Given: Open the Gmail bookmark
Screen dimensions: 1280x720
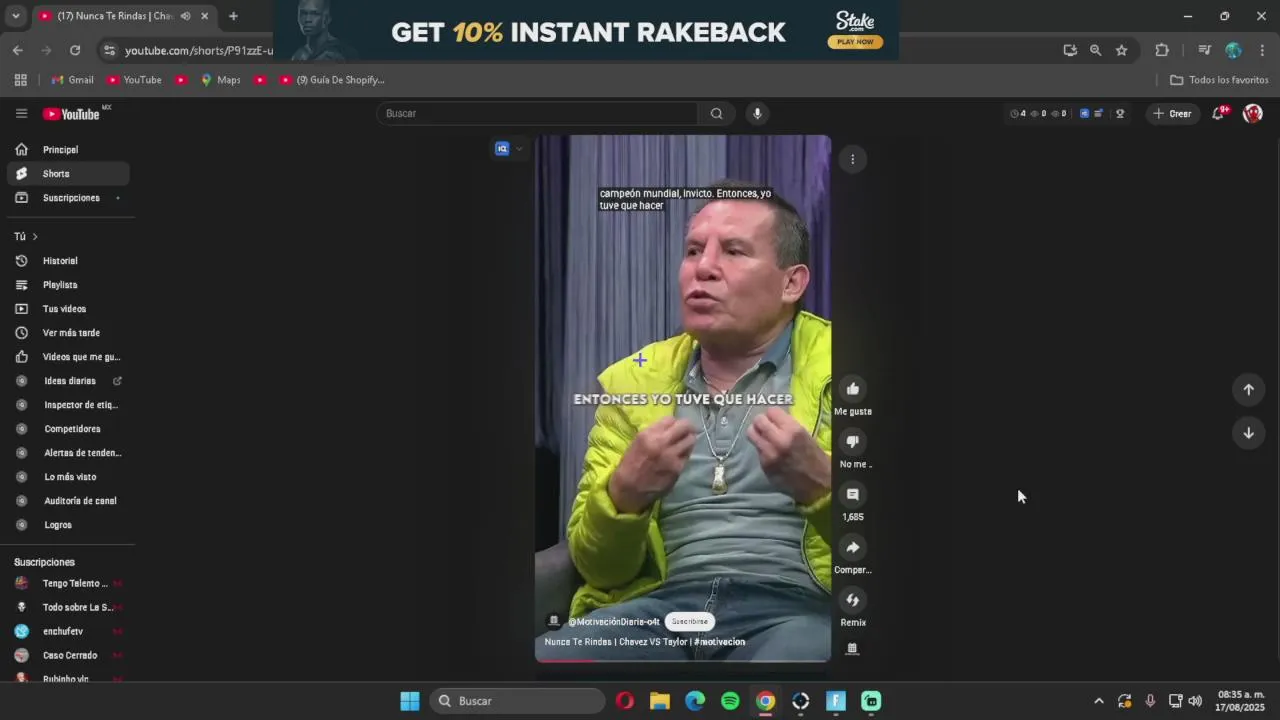Looking at the screenshot, I should coord(72,80).
